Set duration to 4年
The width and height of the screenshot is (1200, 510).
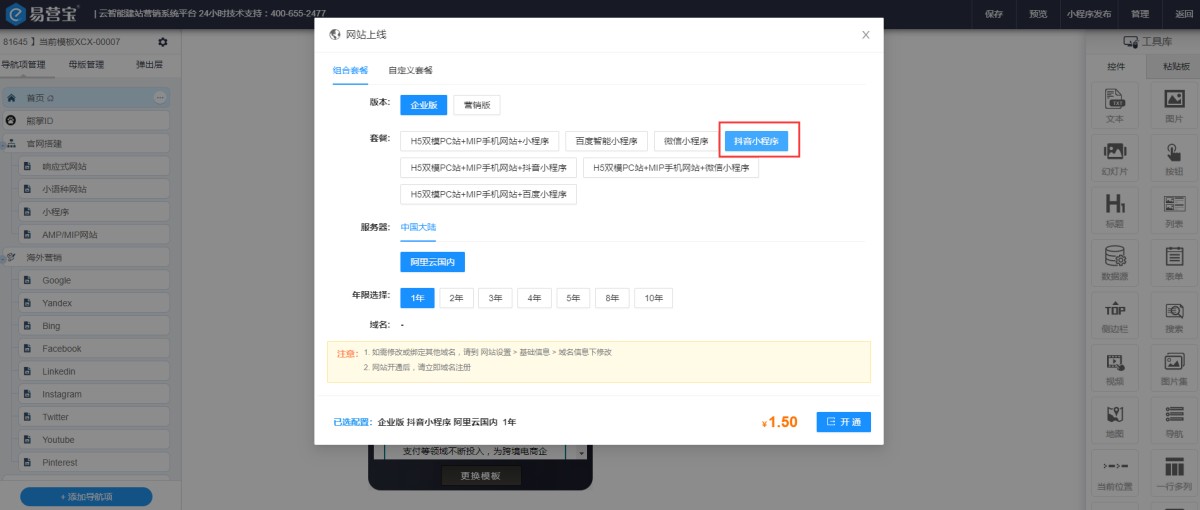pyautogui.click(x=535, y=298)
